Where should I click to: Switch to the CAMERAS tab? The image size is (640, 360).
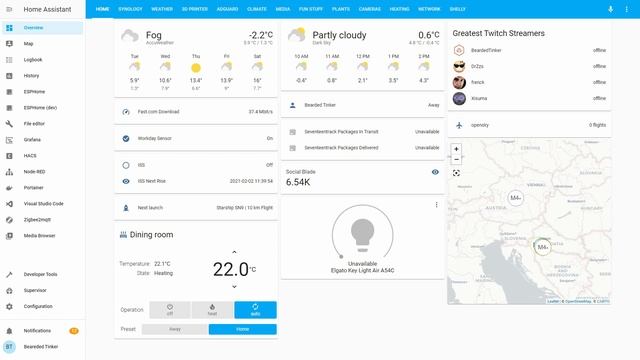coord(370,9)
